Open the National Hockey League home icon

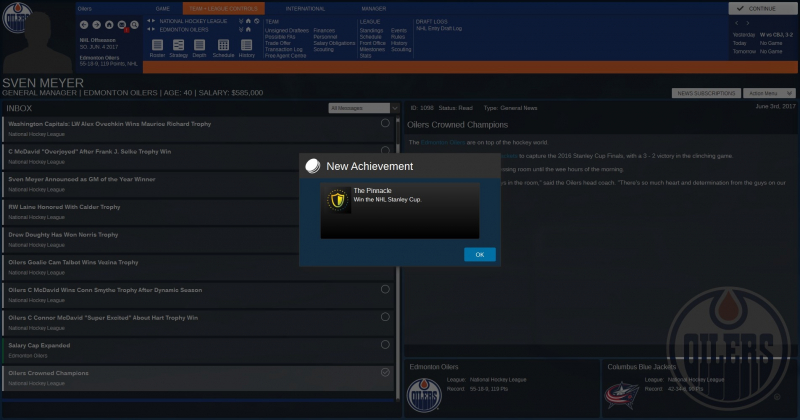pyautogui.click(x=248, y=21)
